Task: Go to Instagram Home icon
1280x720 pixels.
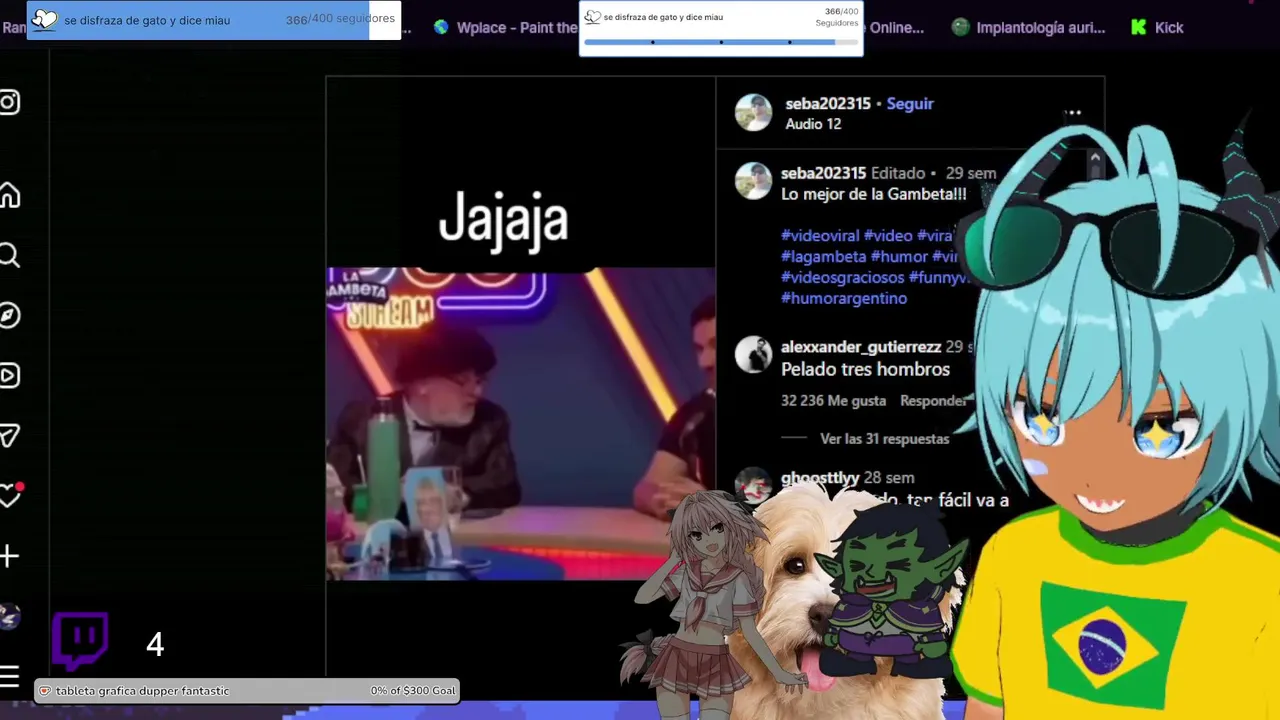Action: click(9, 195)
